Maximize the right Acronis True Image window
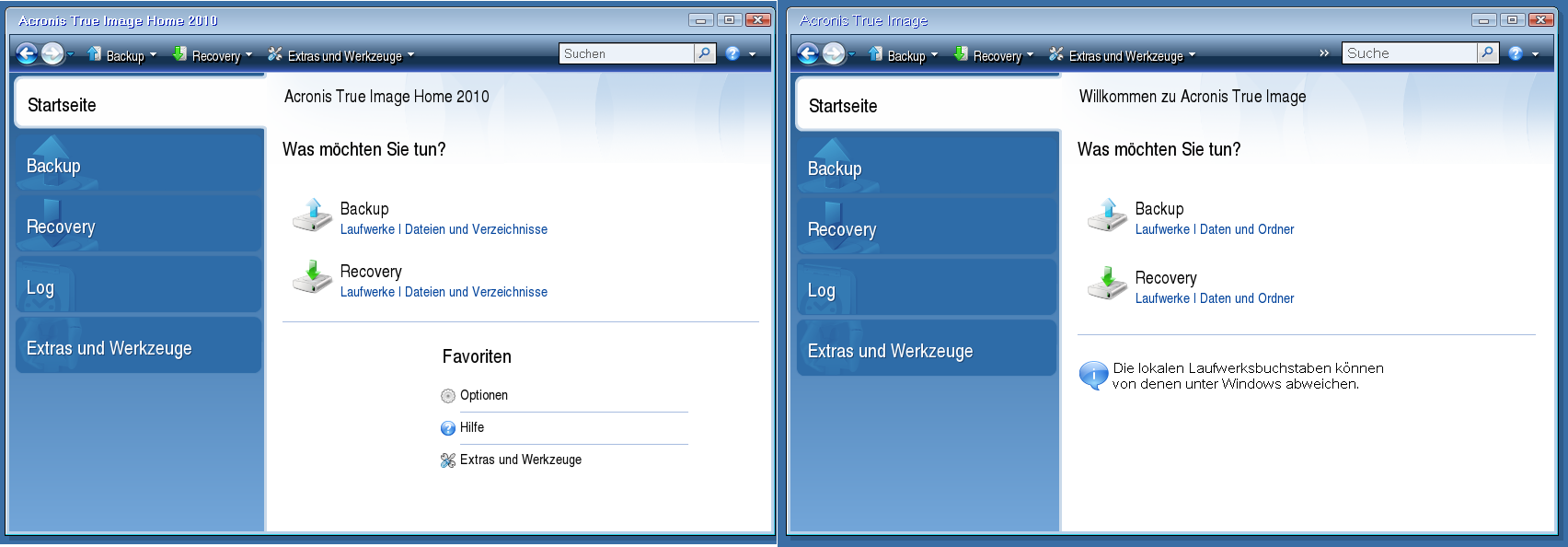Viewport: 1568px width, 547px height. click(x=1512, y=19)
